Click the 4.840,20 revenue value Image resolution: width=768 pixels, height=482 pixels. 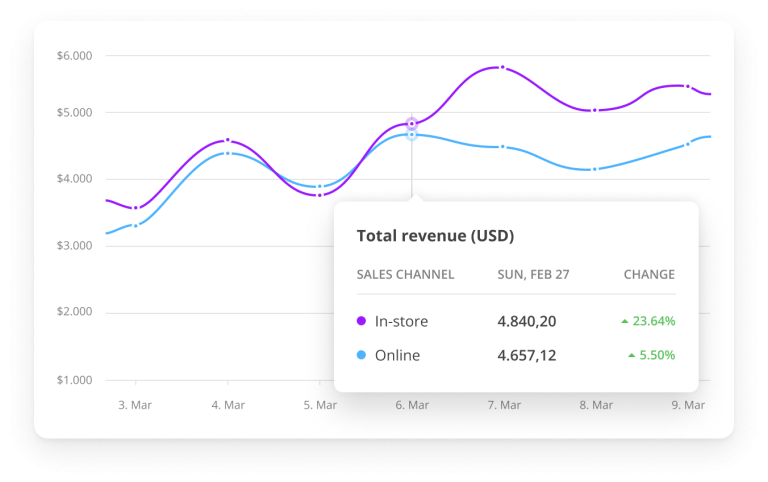click(527, 321)
